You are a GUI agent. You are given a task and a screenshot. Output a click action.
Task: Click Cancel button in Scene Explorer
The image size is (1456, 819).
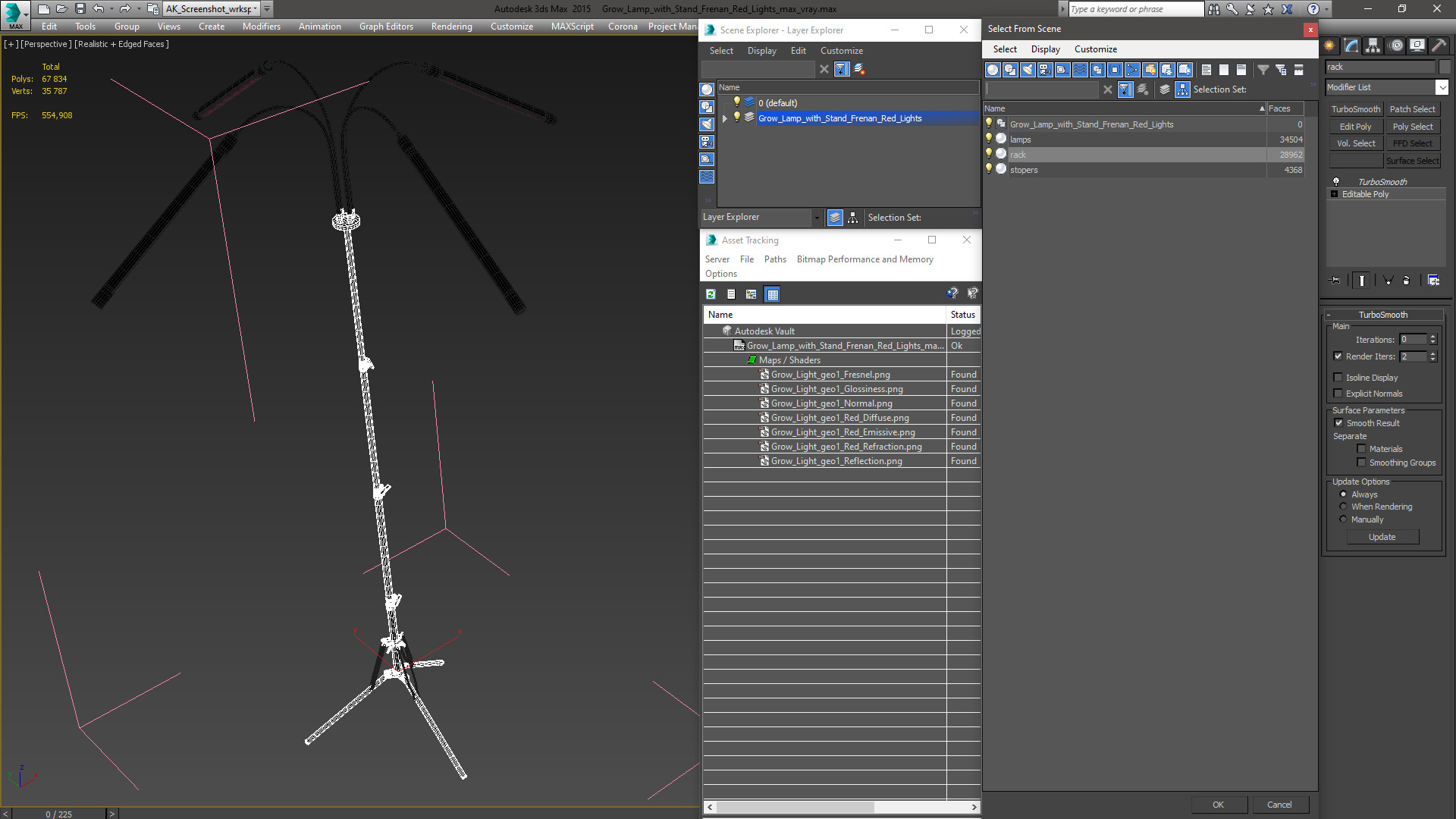point(1279,804)
